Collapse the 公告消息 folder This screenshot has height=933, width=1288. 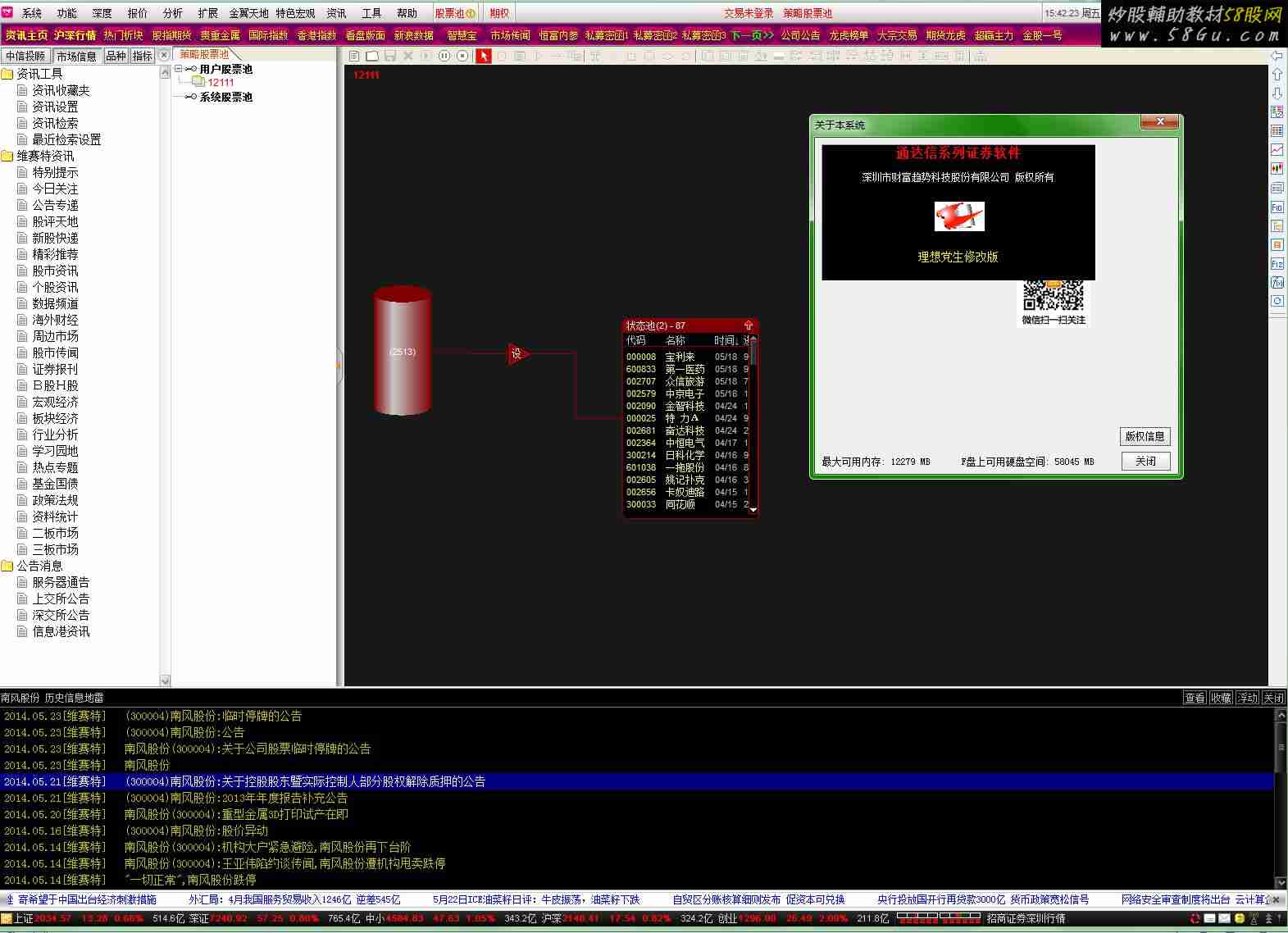tap(7, 566)
